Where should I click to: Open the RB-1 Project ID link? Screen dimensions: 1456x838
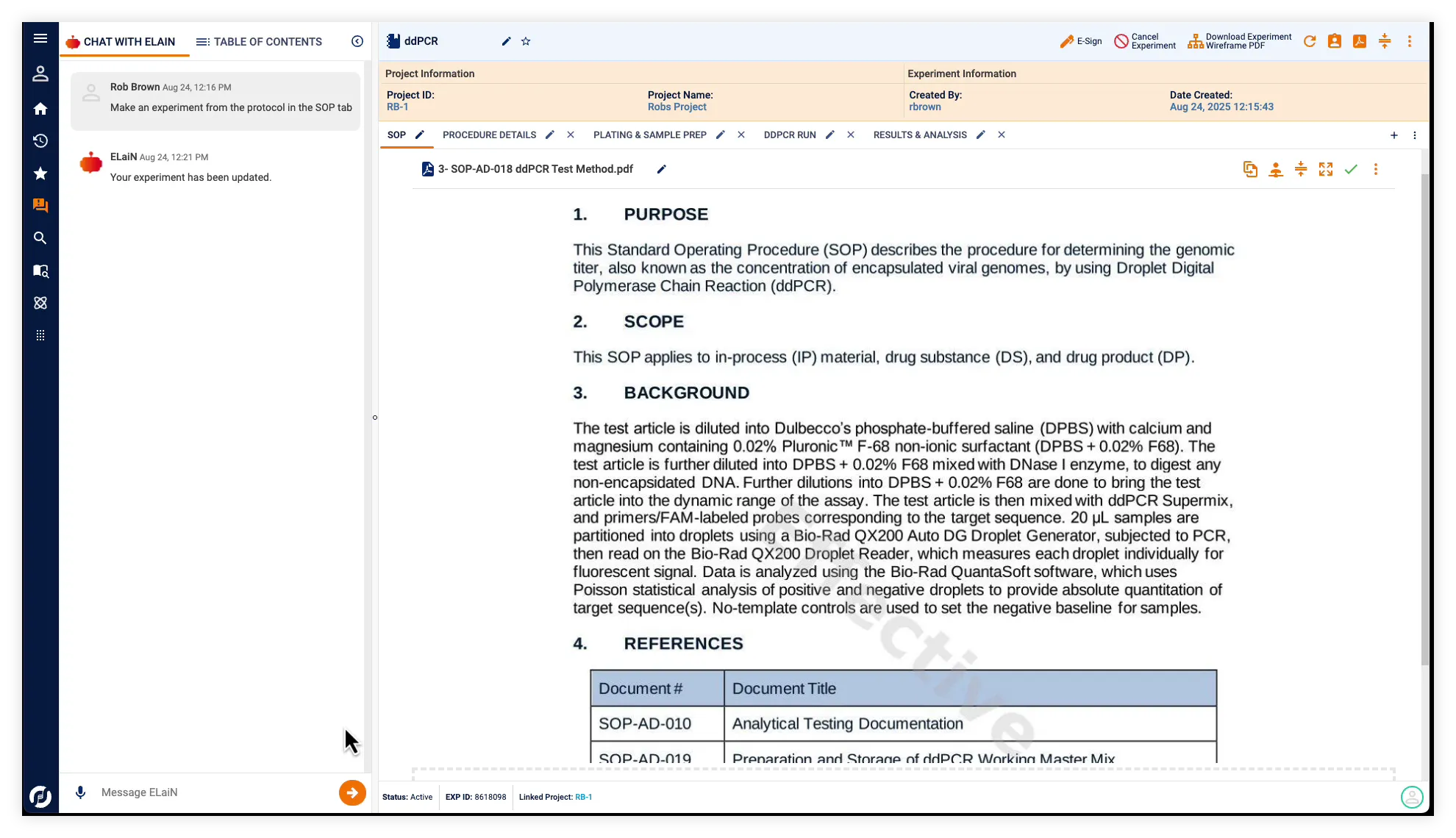398,107
